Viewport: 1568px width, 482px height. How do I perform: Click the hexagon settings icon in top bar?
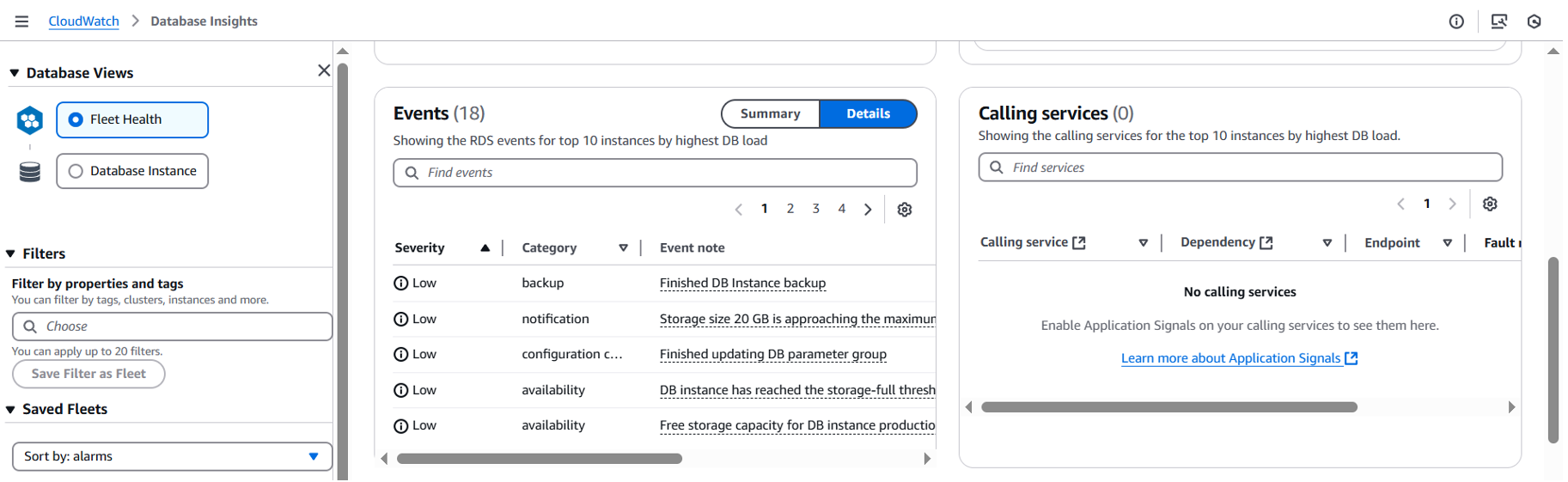pos(1534,21)
